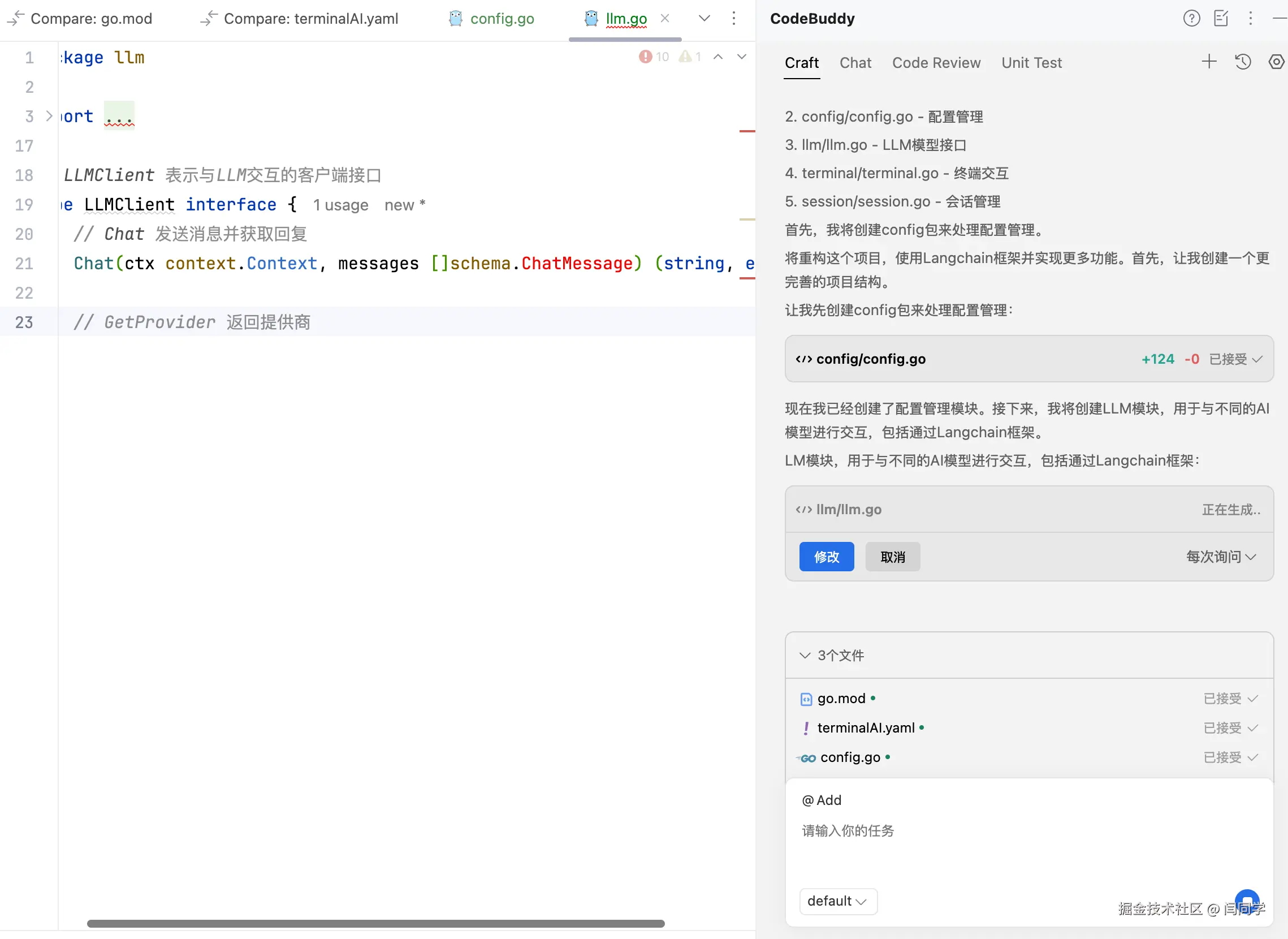Open the 每次询问 dropdown
The height and width of the screenshot is (939, 1288).
pyautogui.click(x=1220, y=557)
